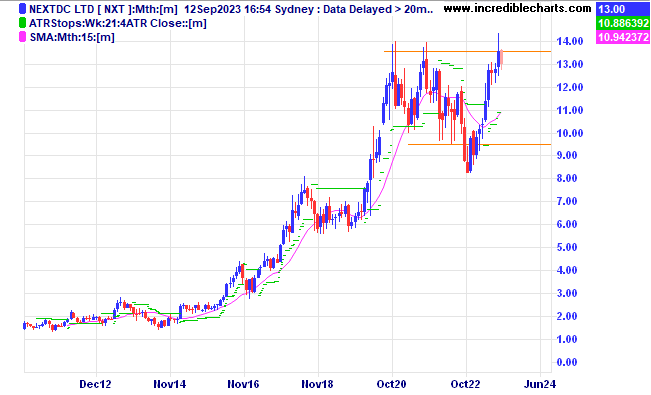The image size is (651, 395).
Task: Click the 7.00 price axis label
Action: [566, 201]
